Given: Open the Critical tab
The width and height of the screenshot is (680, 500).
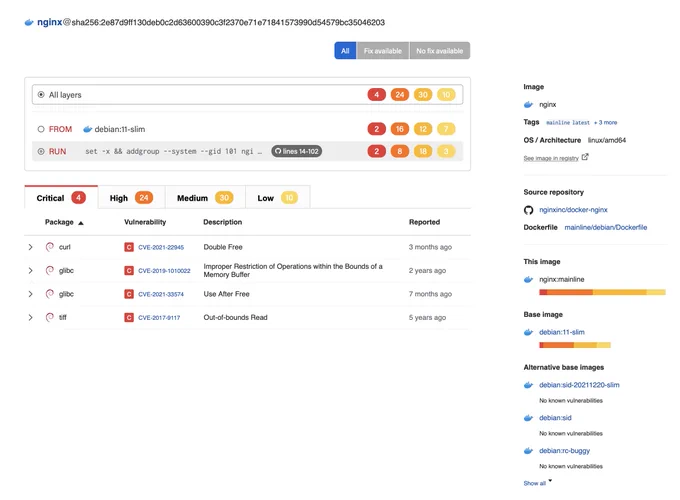Looking at the screenshot, I should [61, 198].
